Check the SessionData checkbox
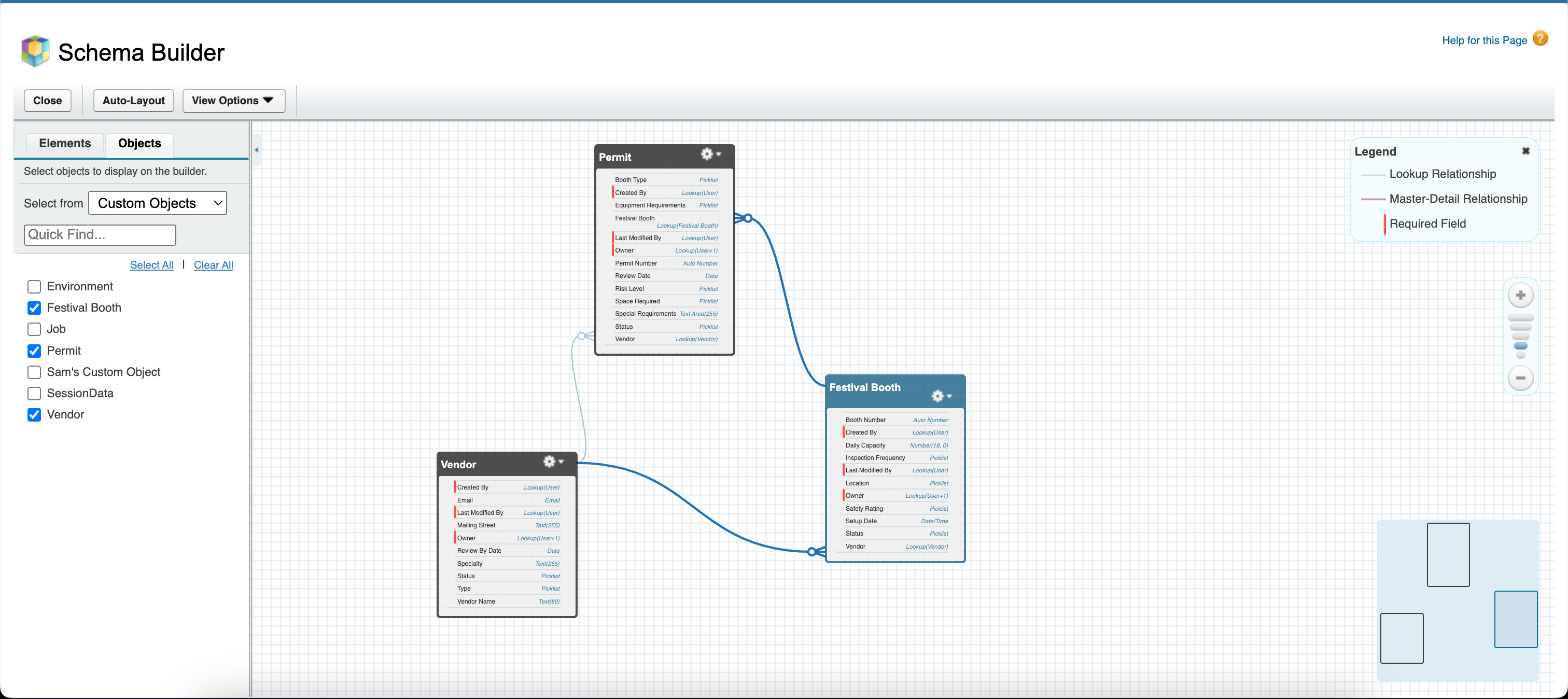Image resolution: width=1568 pixels, height=699 pixels. [x=34, y=394]
